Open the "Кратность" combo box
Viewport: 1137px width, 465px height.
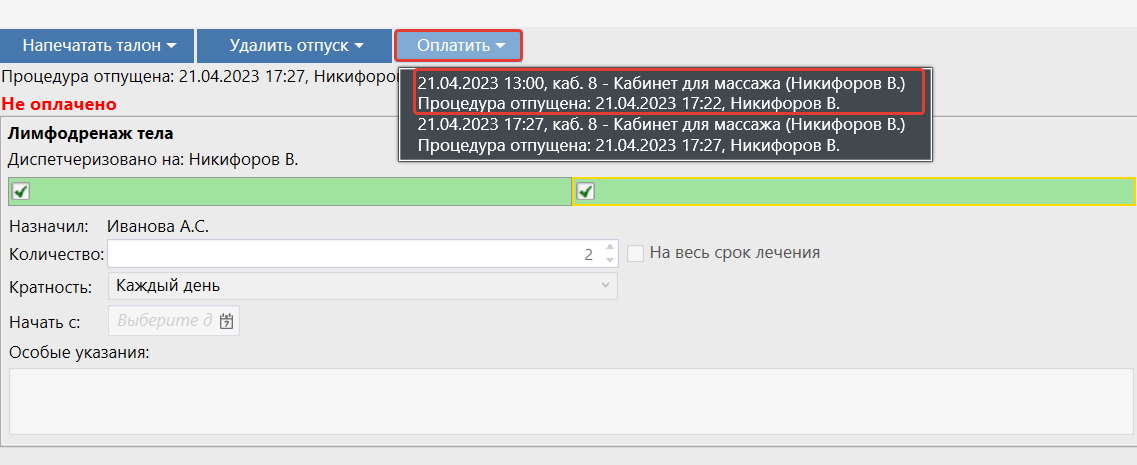click(x=361, y=286)
